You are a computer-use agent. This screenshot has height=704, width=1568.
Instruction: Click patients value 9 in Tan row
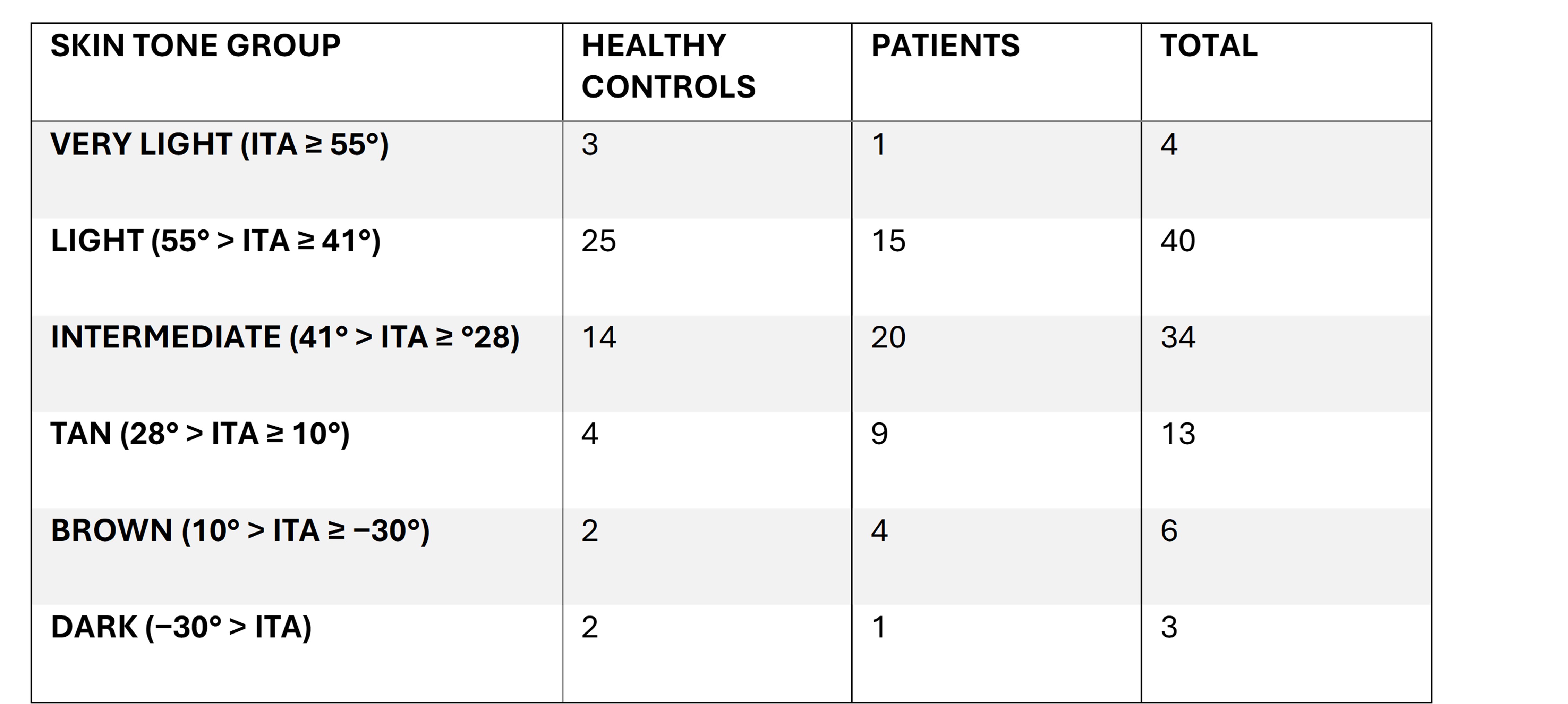(879, 434)
